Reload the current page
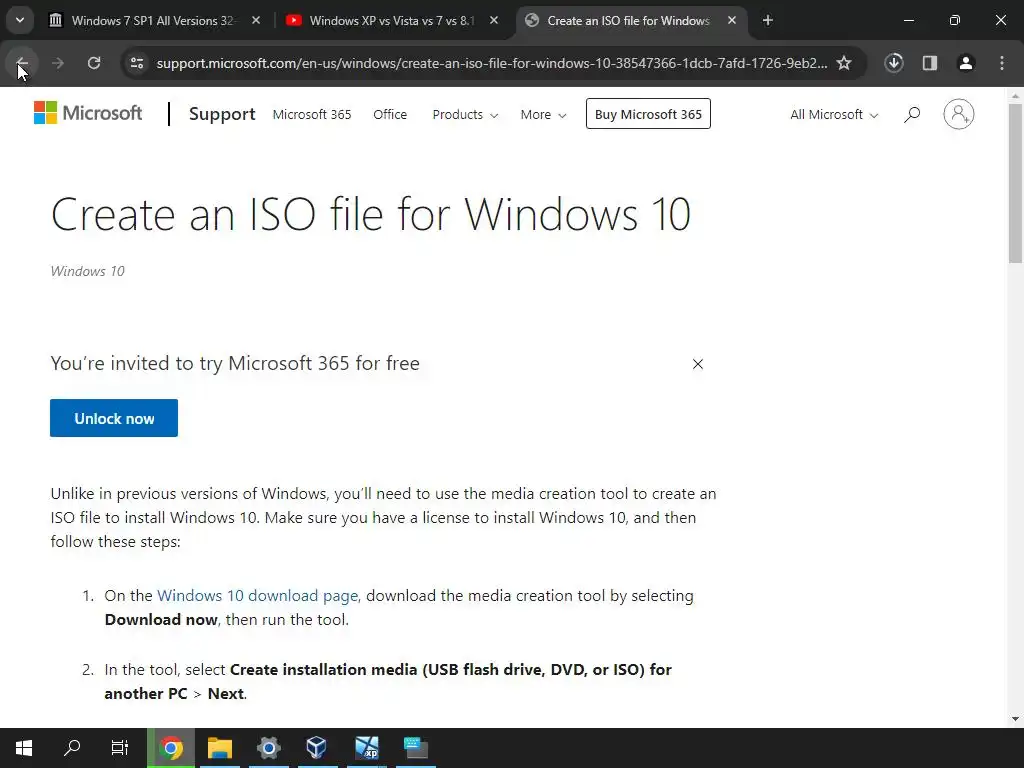 pyautogui.click(x=94, y=63)
